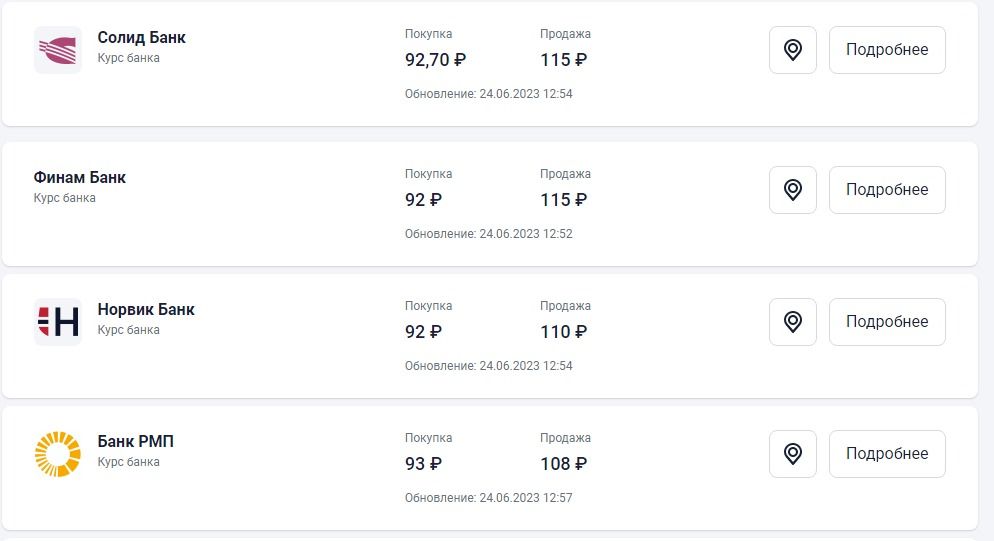View Финам Банк details via Подробнее
Image resolution: width=994 pixels, height=541 pixels.
click(887, 190)
